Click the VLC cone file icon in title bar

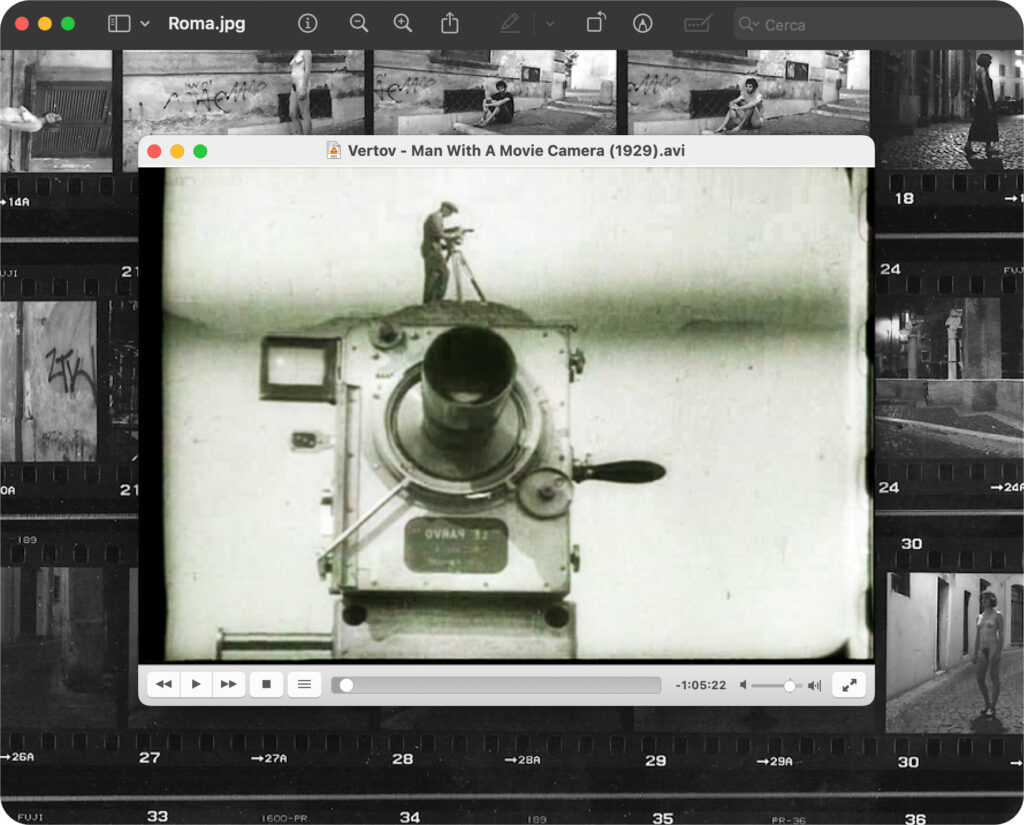click(334, 150)
